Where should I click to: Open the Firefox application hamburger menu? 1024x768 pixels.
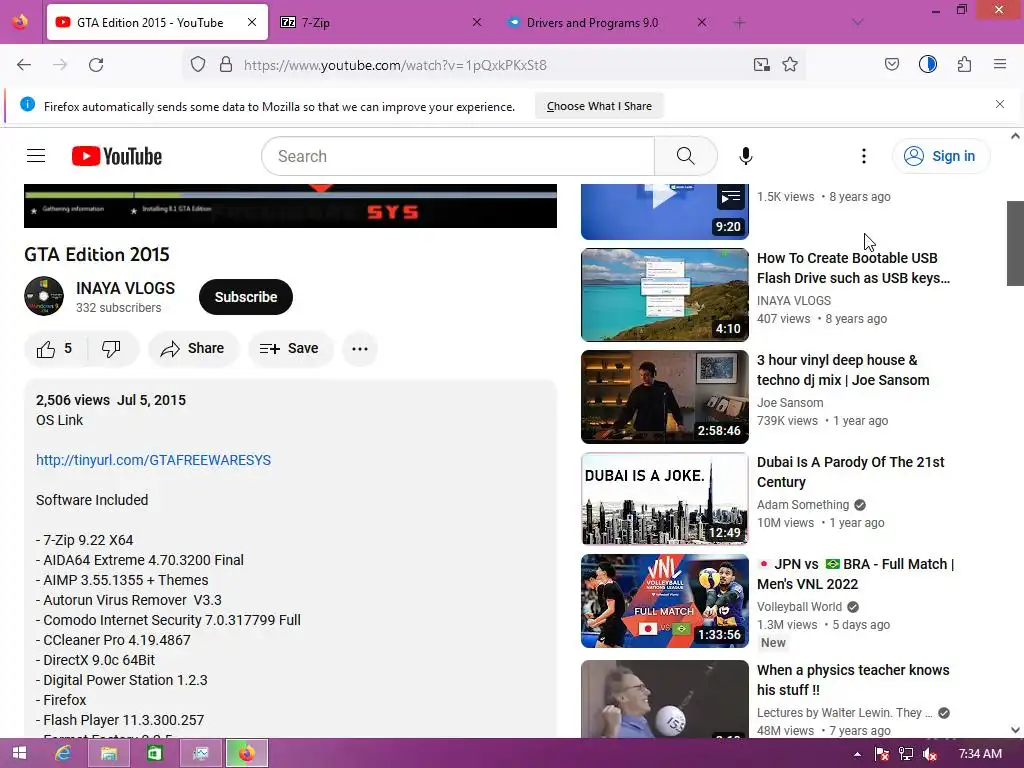point(1000,64)
